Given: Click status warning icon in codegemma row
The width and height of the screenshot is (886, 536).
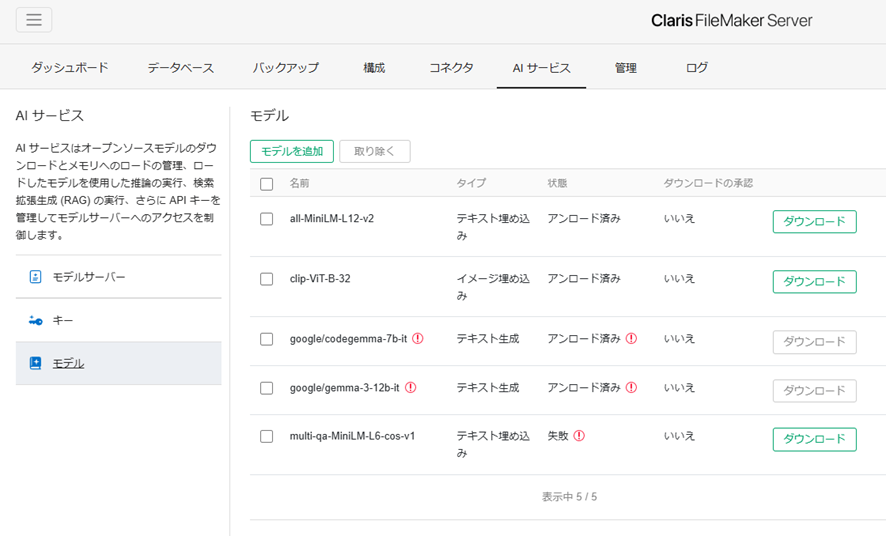Looking at the screenshot, I should tap(632, 338).
